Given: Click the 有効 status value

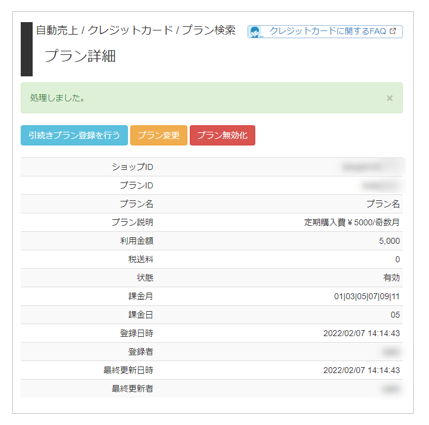Looking at the screenshot, I should 392,278.
